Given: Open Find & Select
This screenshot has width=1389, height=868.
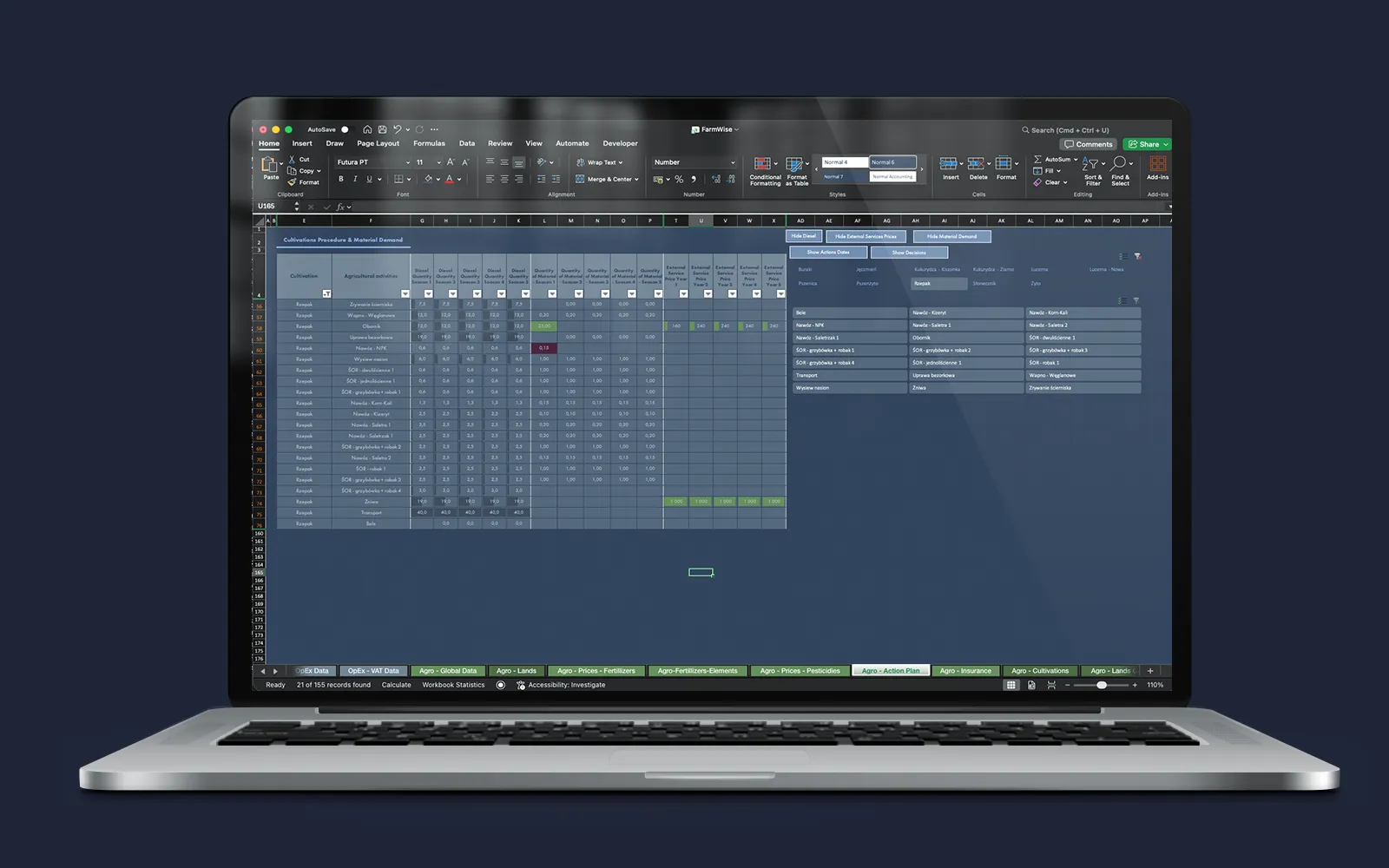Looking at the screenshot, I should click(x=1121, y=171).
